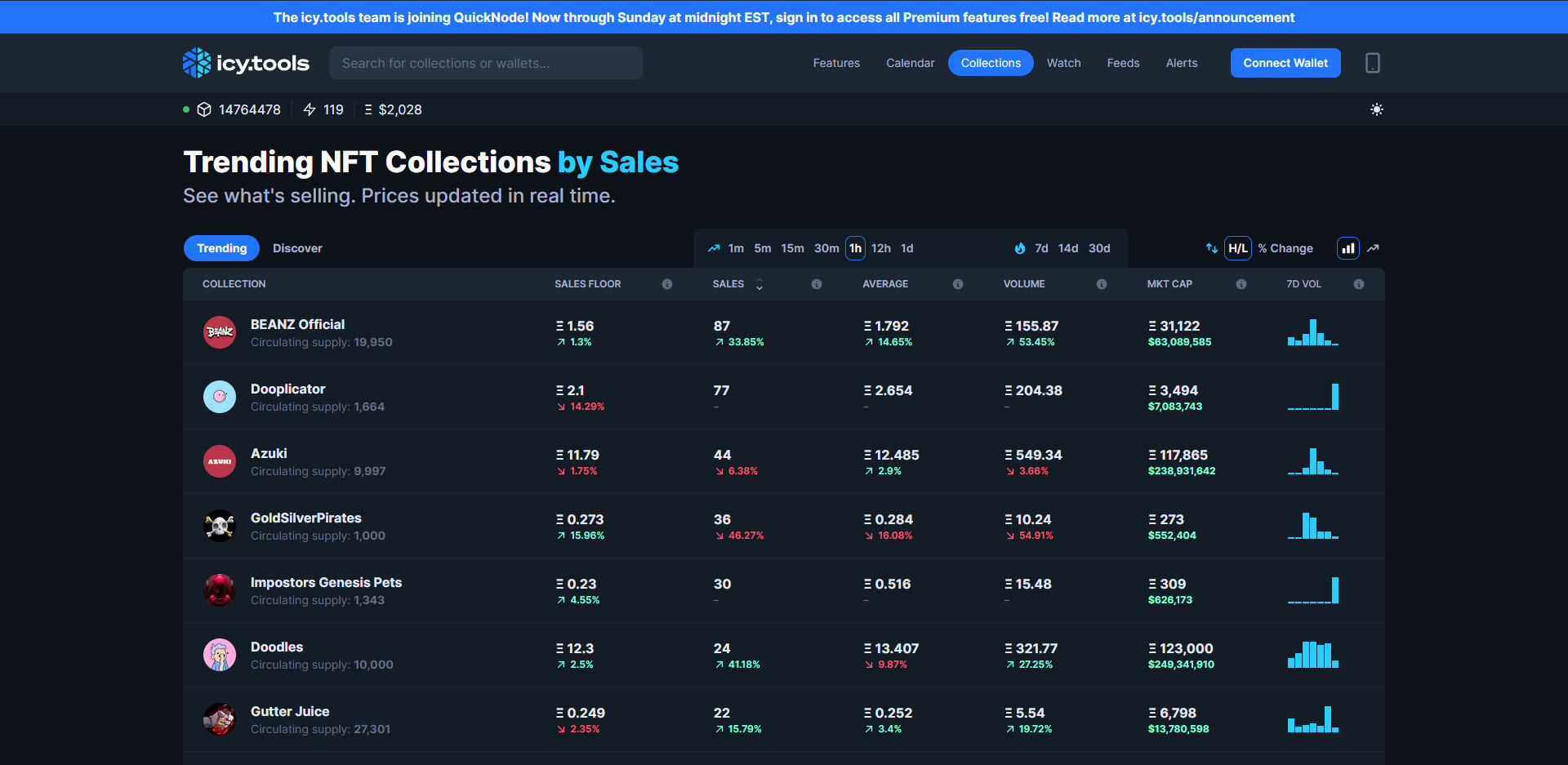Click the Connect Wallet button
1568x765 pixels.
1285,63
